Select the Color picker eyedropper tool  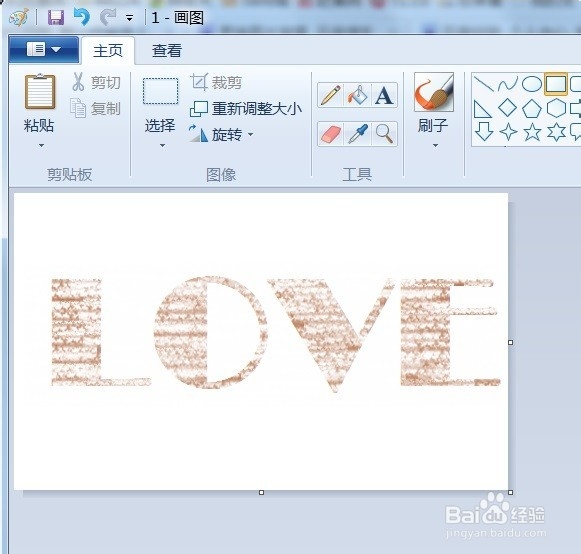point(357,134)
